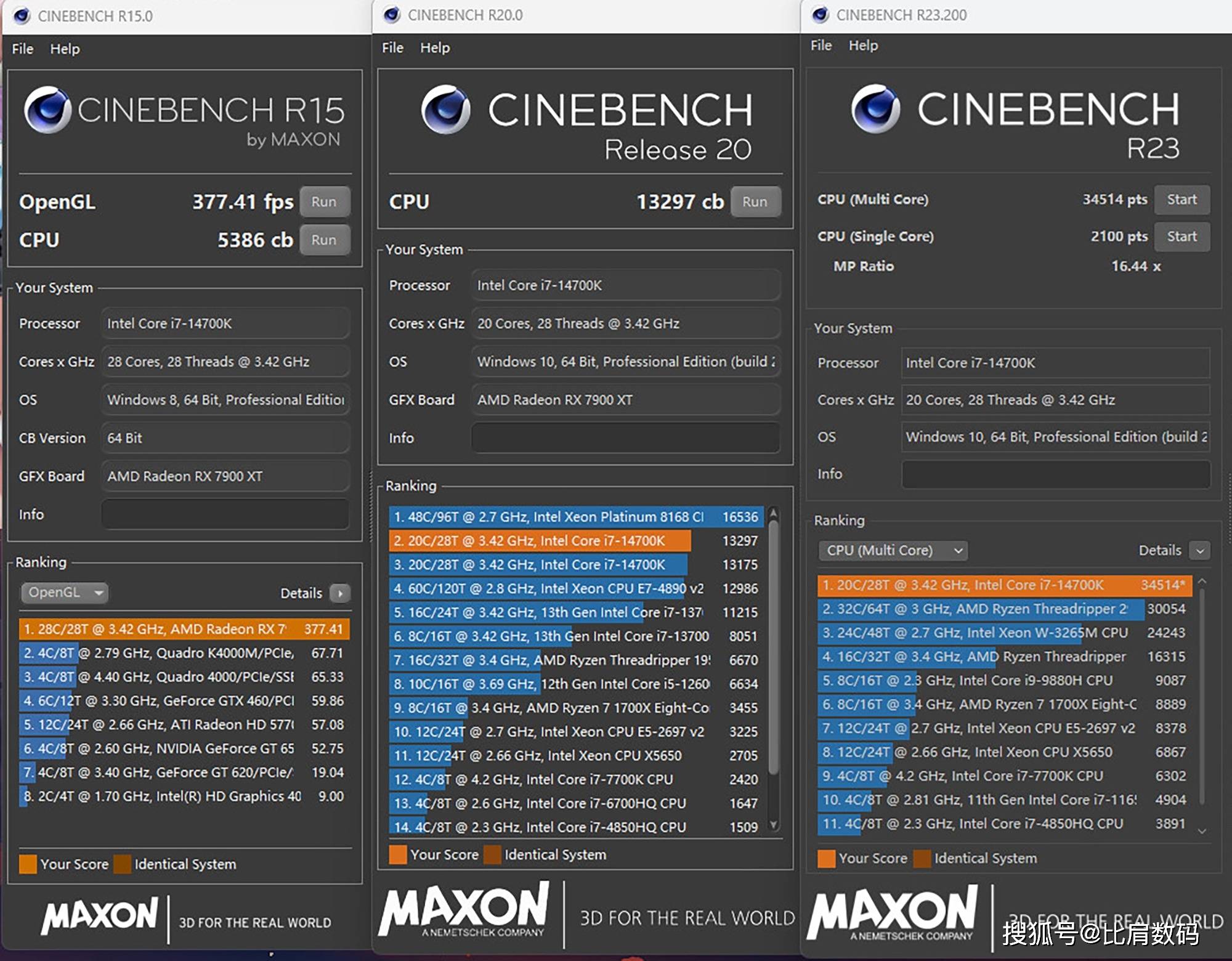Open the CPU (Multi Core) ranking dropdown
The height and width of the screenshot is (961, 1232).
tap(892, 550)
